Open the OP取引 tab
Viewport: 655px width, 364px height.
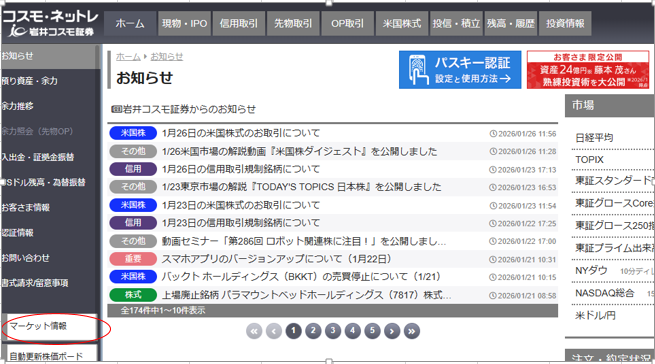(348, 23)
